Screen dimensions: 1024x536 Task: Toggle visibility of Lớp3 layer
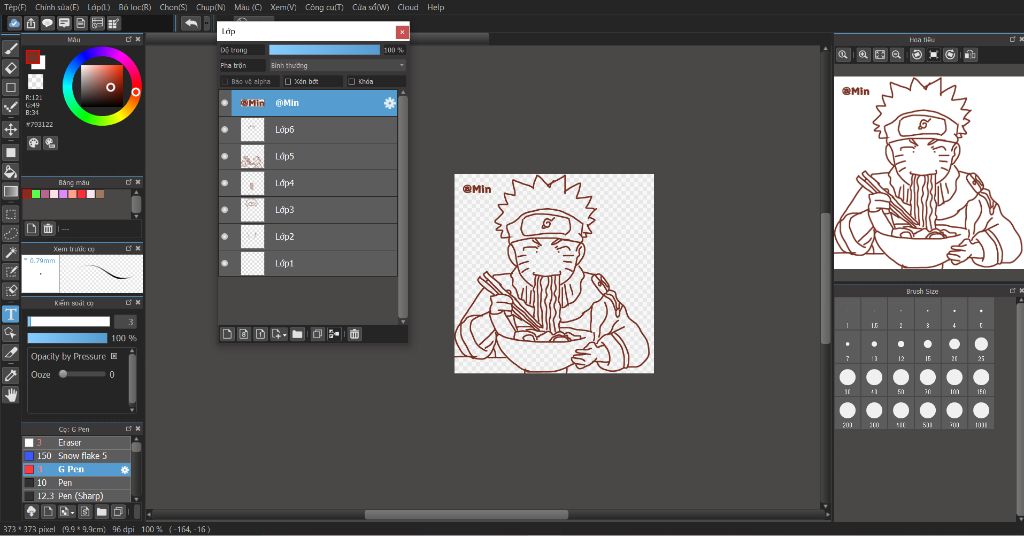click(225, 210)
